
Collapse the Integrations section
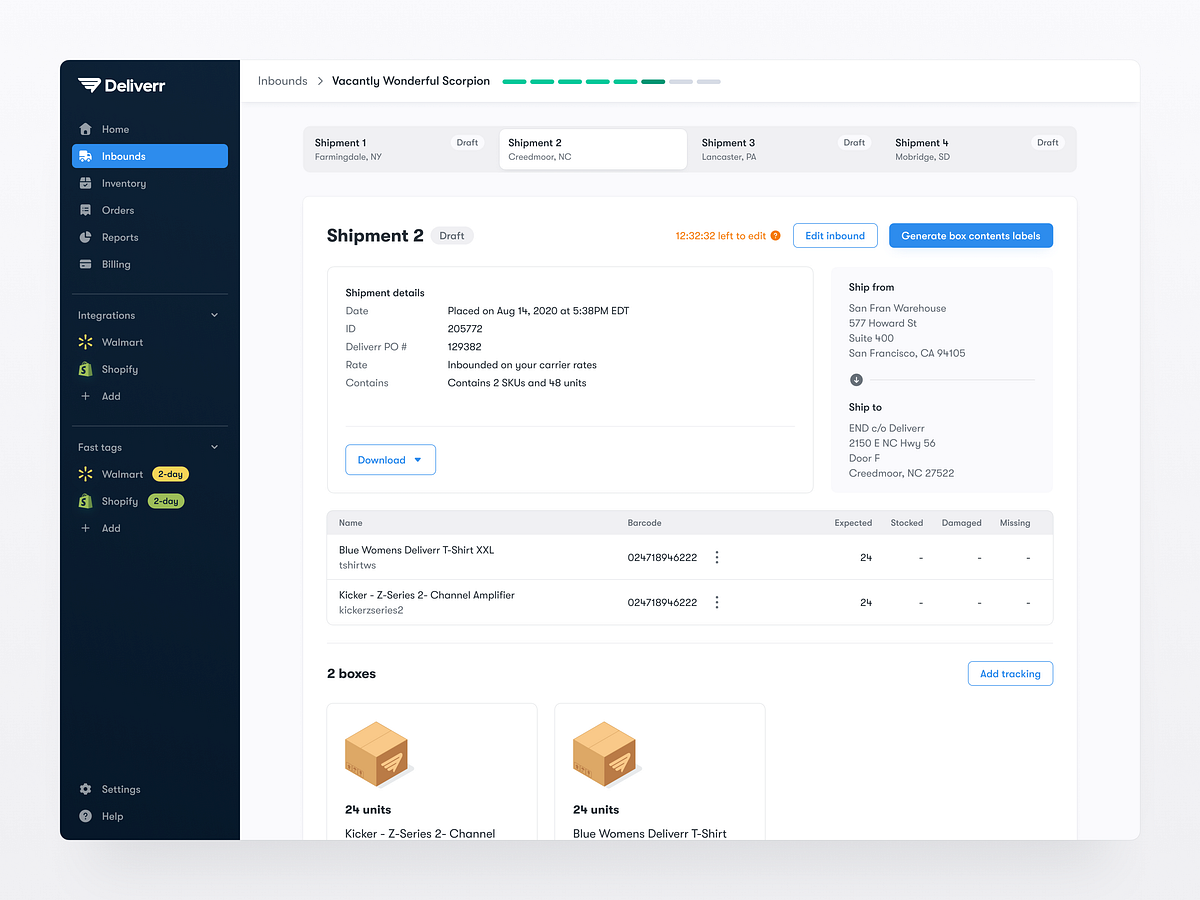coord(214,314)
